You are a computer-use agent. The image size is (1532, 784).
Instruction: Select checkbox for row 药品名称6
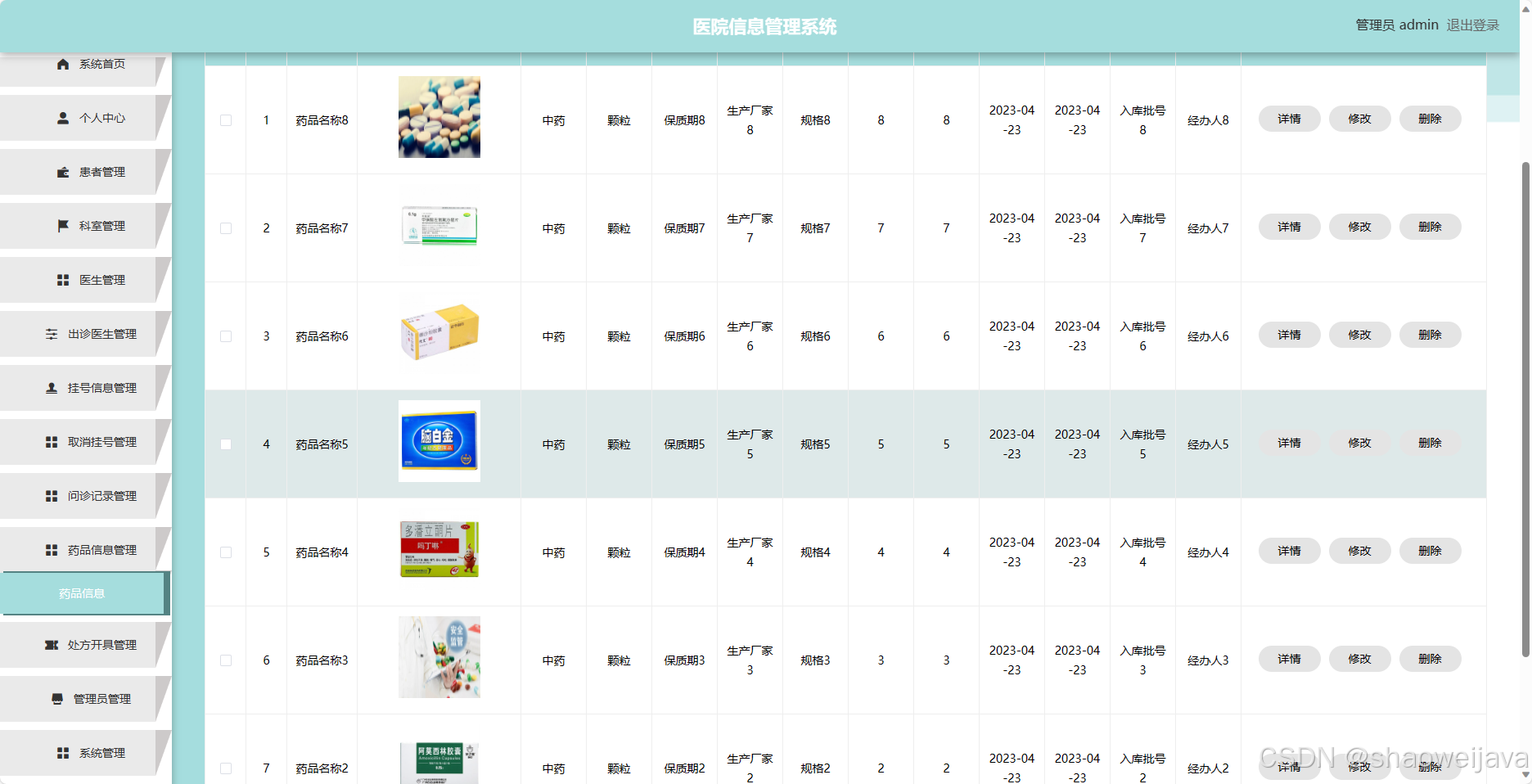[226, 336]
